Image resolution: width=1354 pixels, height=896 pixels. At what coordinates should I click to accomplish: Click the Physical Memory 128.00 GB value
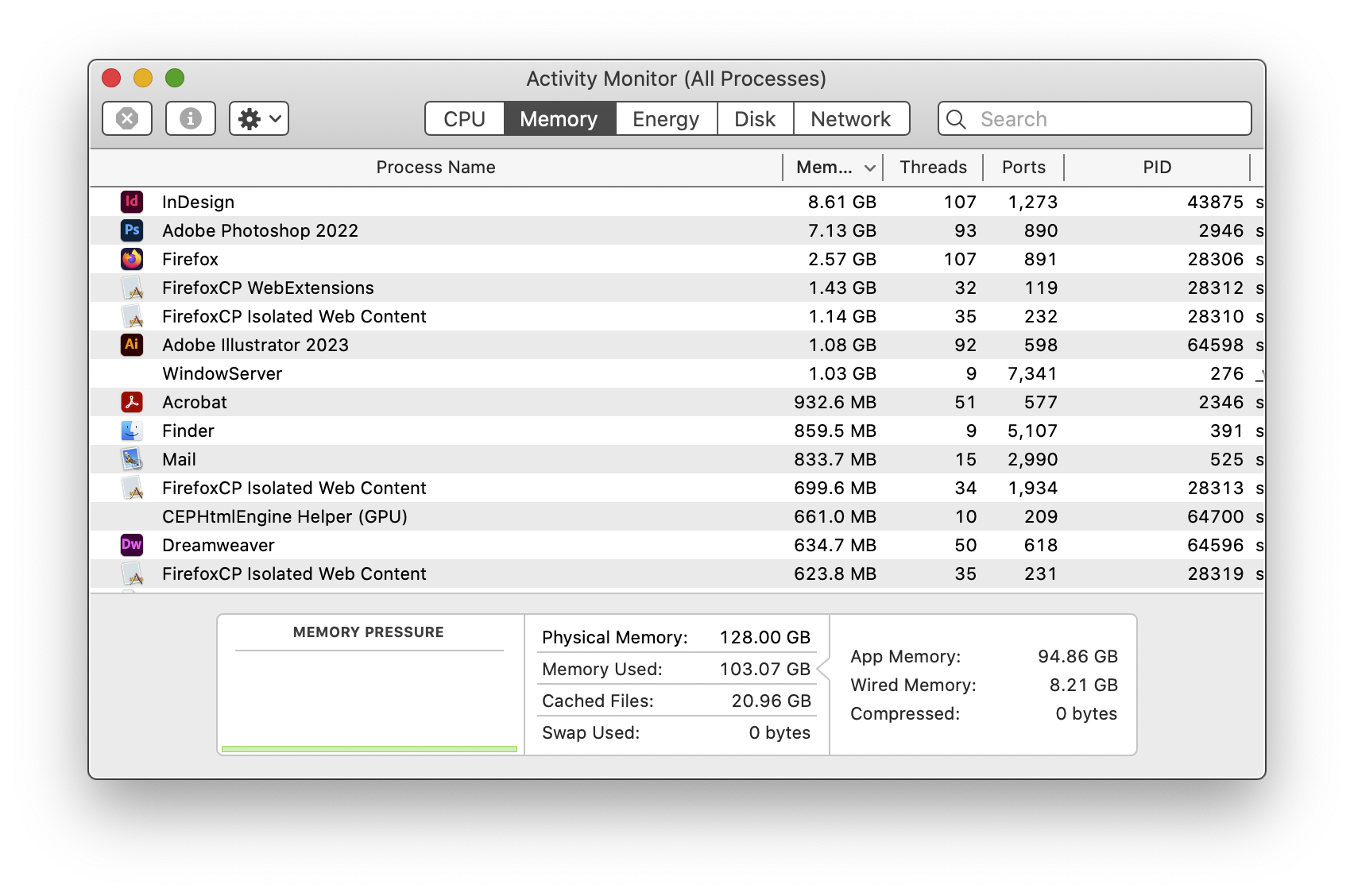pos(765,637)
